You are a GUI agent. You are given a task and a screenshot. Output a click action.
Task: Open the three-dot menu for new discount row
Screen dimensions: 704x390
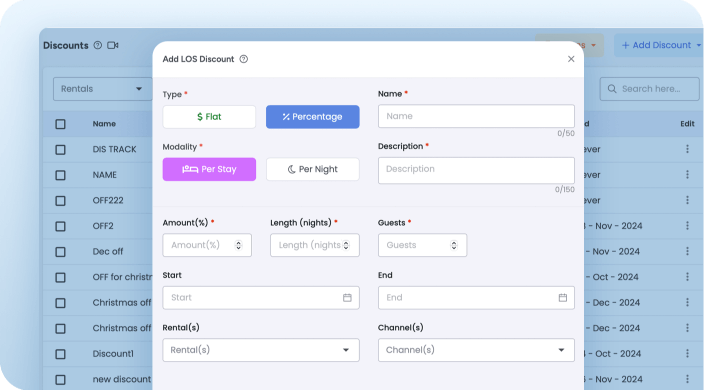(687, 379)
